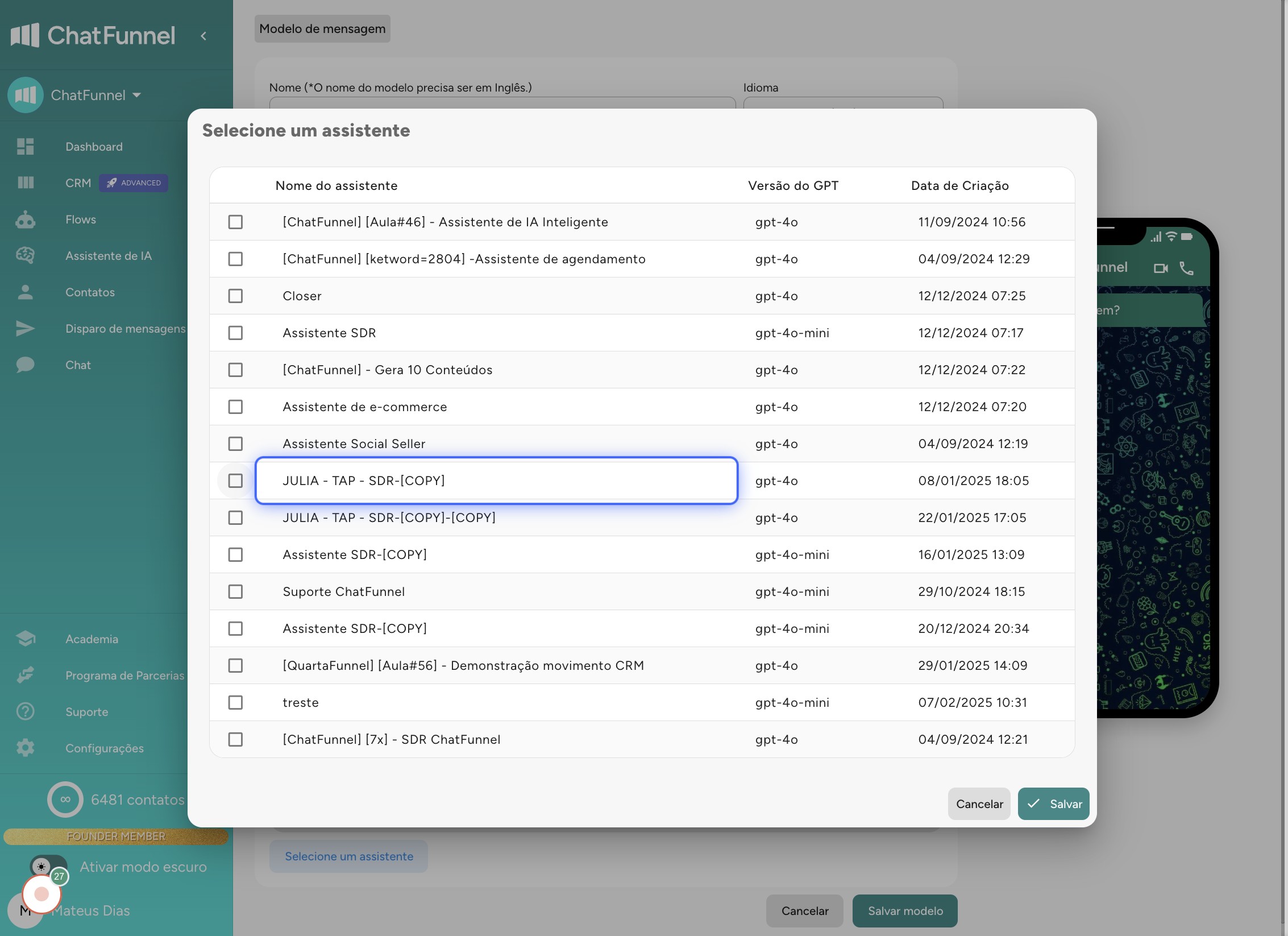Click the Versão do GPT column header
The height and width of the screenshot is (936, 1288).
click(793, 185)
